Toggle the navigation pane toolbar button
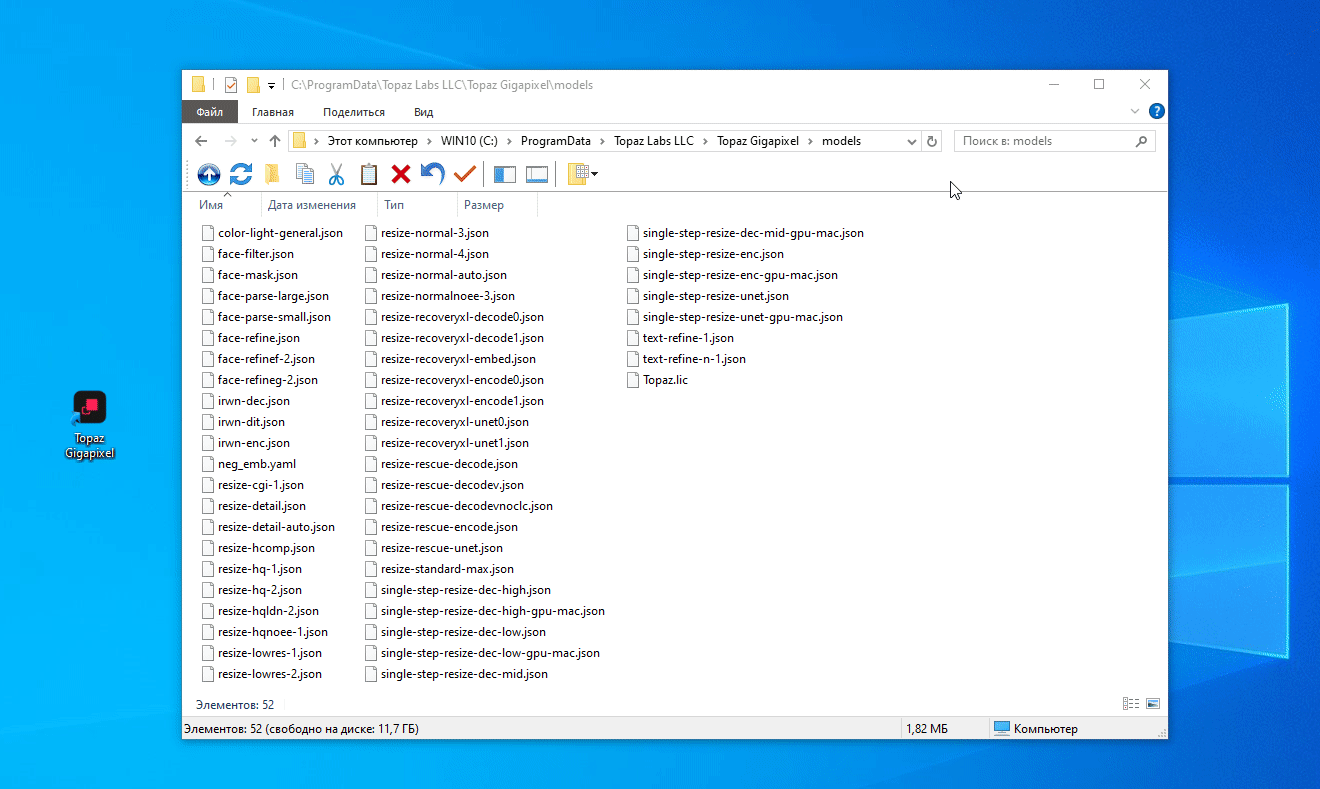 pos(505,174)
